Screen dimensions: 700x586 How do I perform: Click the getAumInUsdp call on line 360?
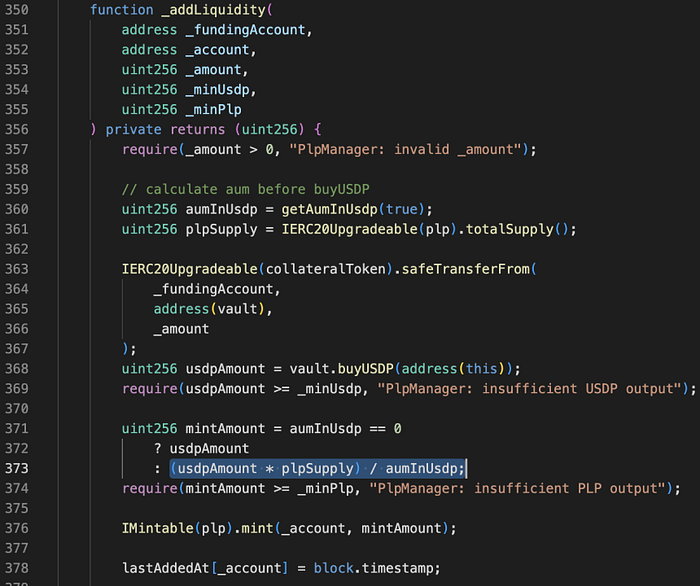tap(329, 209)
